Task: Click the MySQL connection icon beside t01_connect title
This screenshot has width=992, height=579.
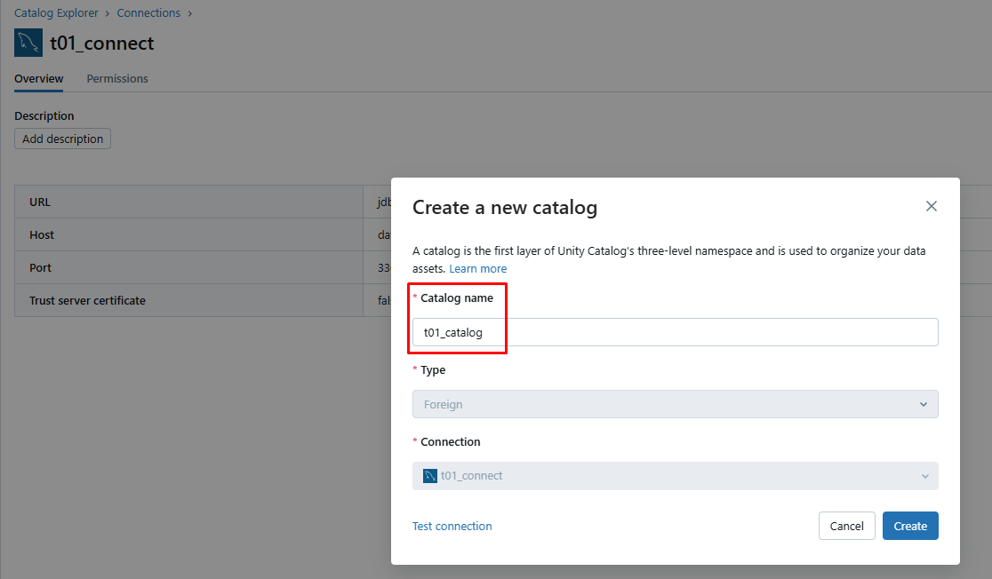Action: click(x=28, y=43)
